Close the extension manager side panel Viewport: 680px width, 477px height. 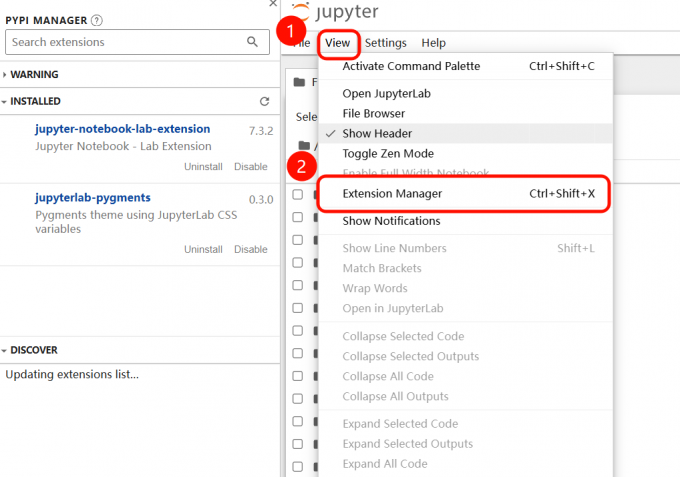pyautogui.click(x=273, y=3)
